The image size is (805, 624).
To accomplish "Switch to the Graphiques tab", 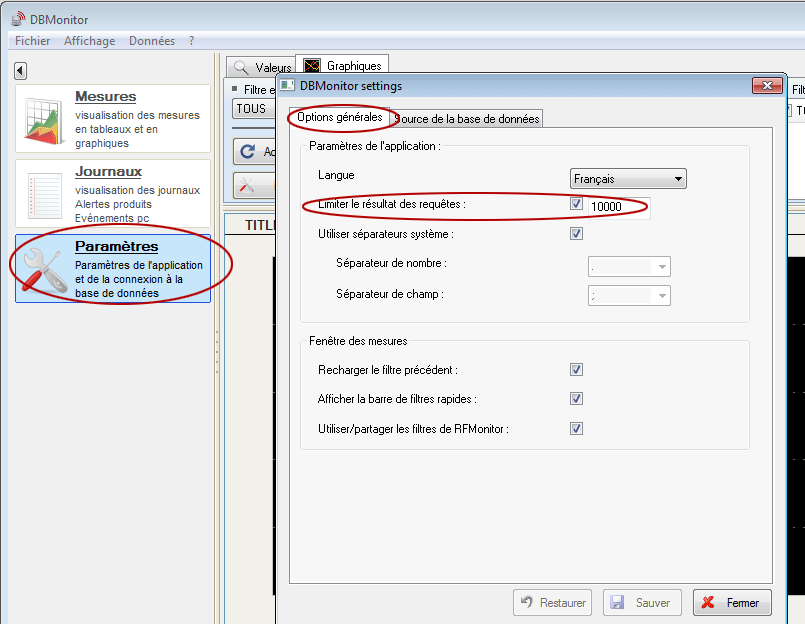I will pos(342,66).
